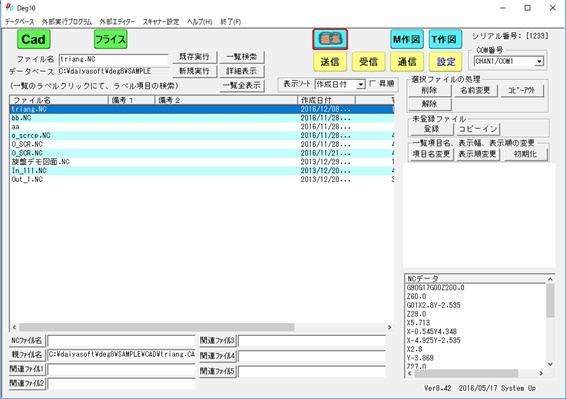Click the yellow 送信 button

(330, 62)
